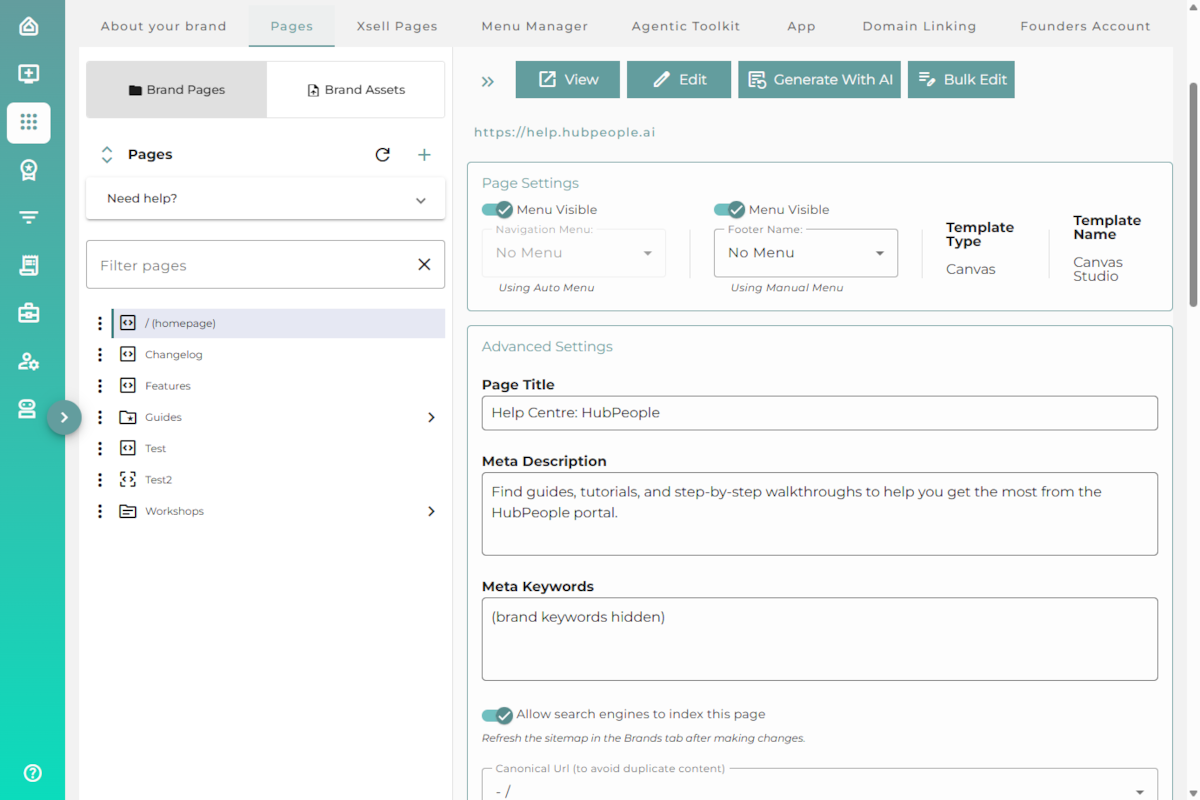Open the Domain Linking tab
Screen dimensions: 1200x800
pos(920,26)
